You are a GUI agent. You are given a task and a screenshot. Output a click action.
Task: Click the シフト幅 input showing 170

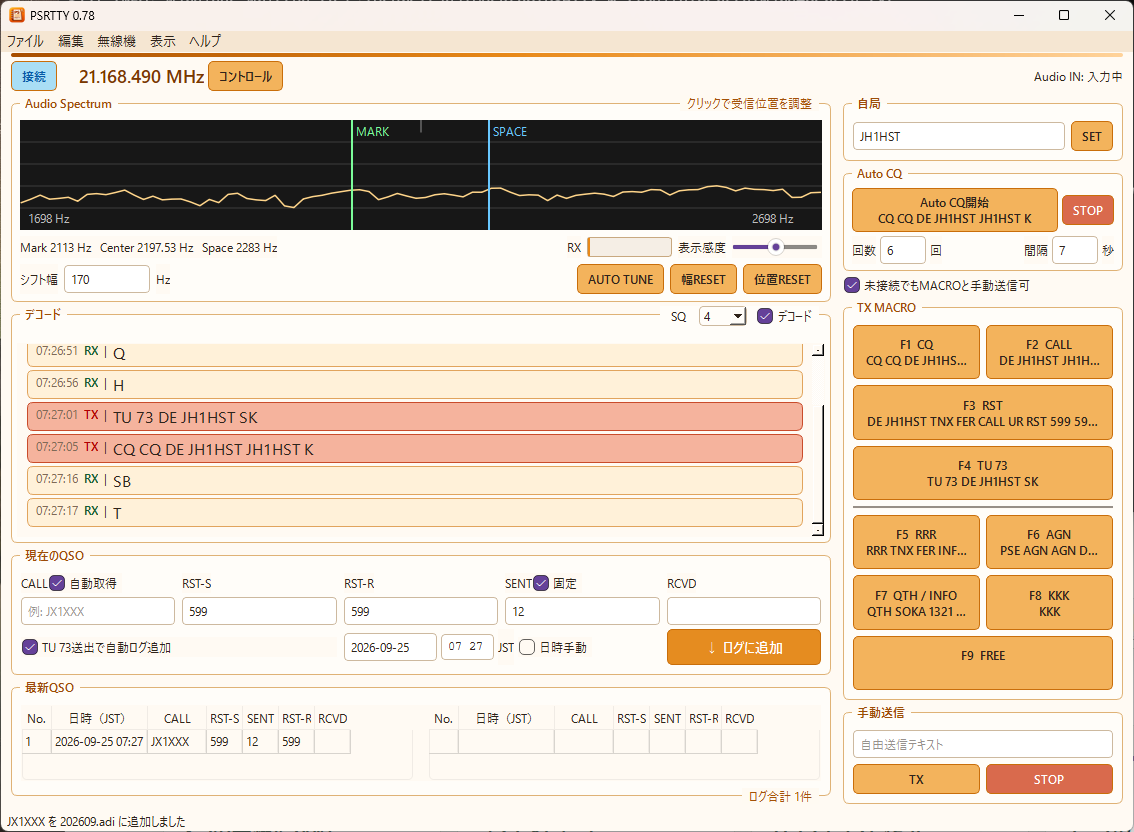tap(107, 279)
